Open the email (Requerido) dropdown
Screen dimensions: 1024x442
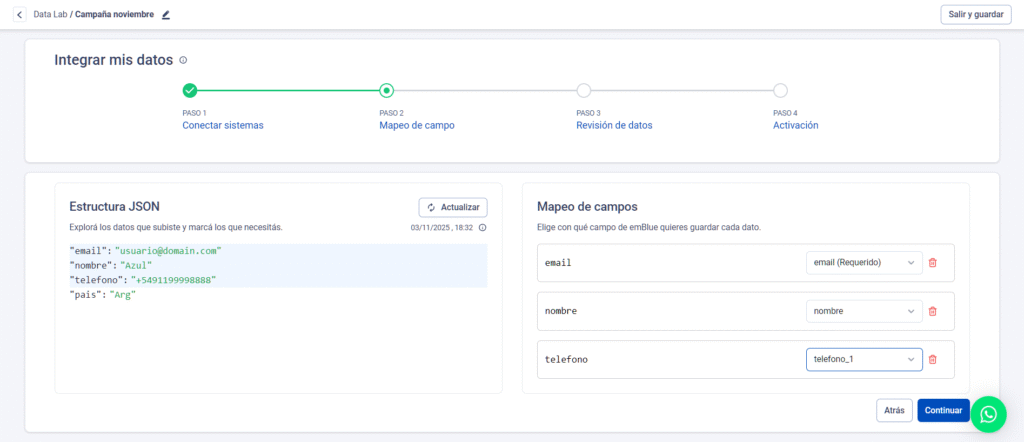[x=864, y=263]
